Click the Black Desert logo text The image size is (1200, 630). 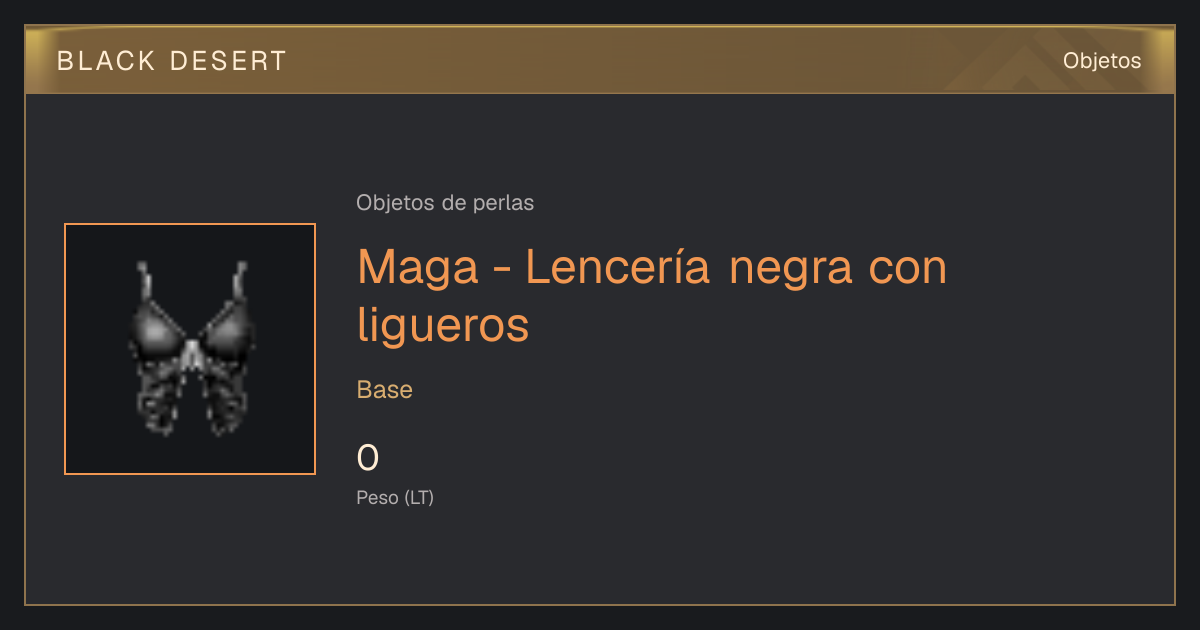tap(172, 61)
